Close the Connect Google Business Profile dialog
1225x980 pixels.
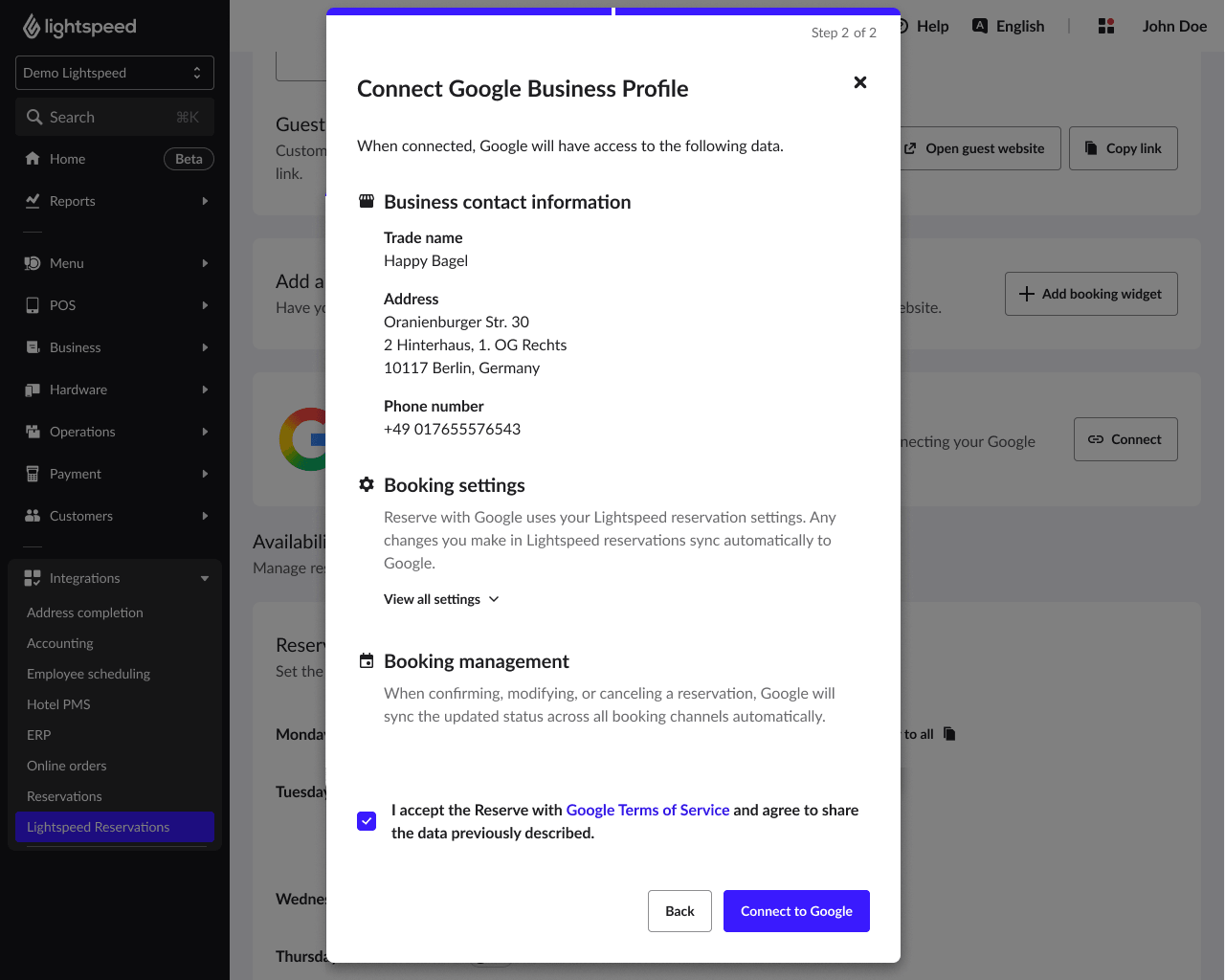pos(860,82)
